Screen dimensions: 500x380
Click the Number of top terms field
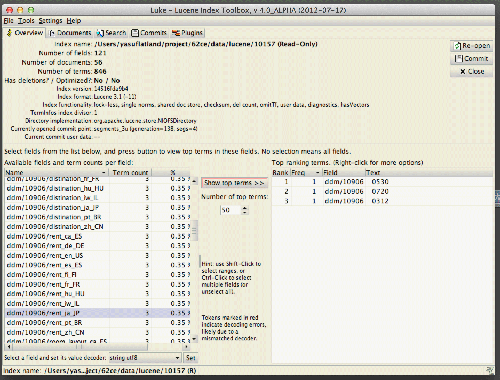(x=231, y=210)
